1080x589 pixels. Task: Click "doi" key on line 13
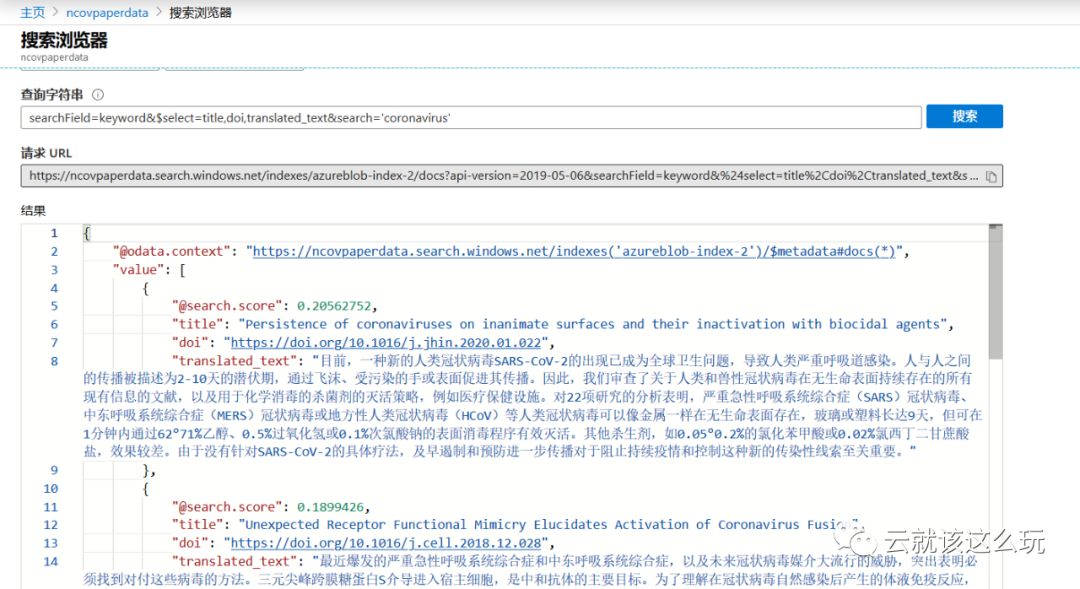tap(190, 543)
